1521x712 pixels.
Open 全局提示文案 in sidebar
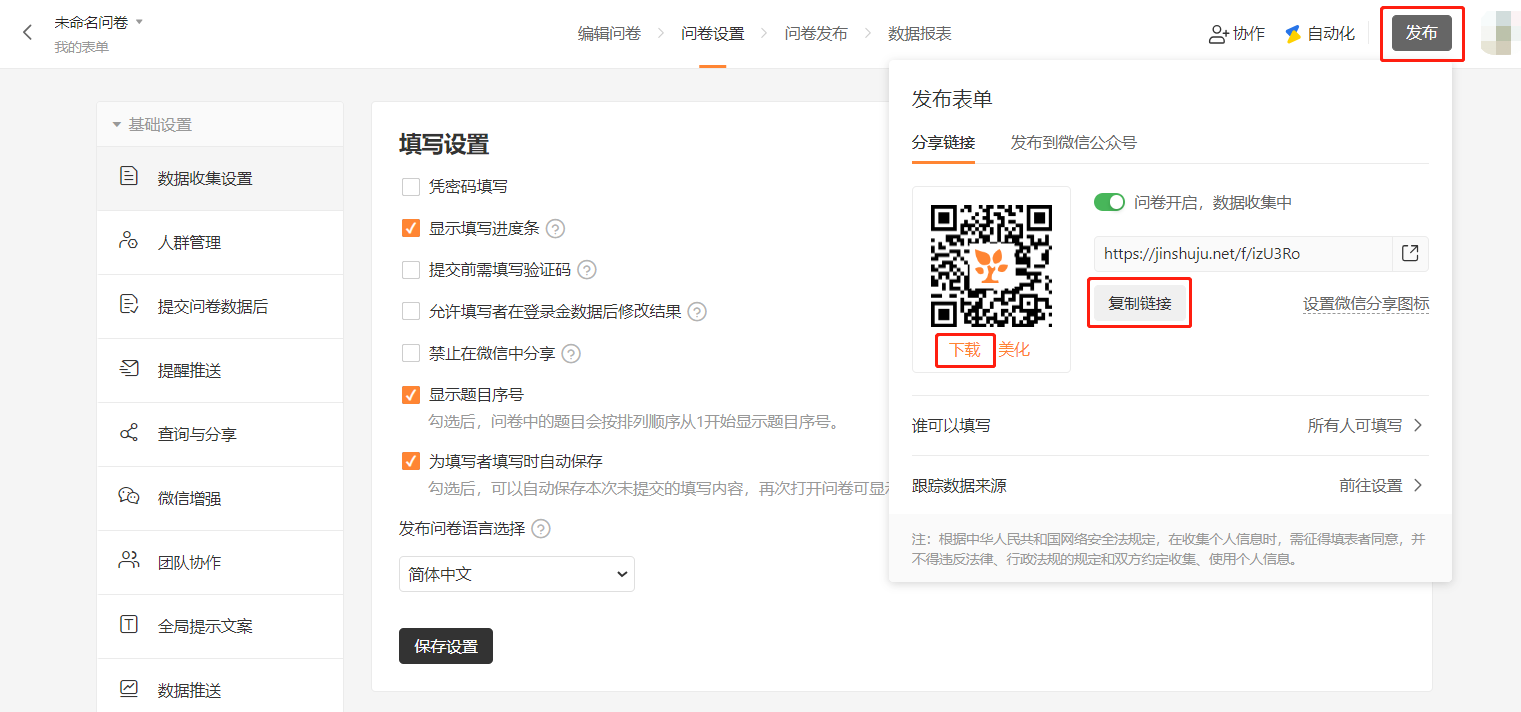220,626
